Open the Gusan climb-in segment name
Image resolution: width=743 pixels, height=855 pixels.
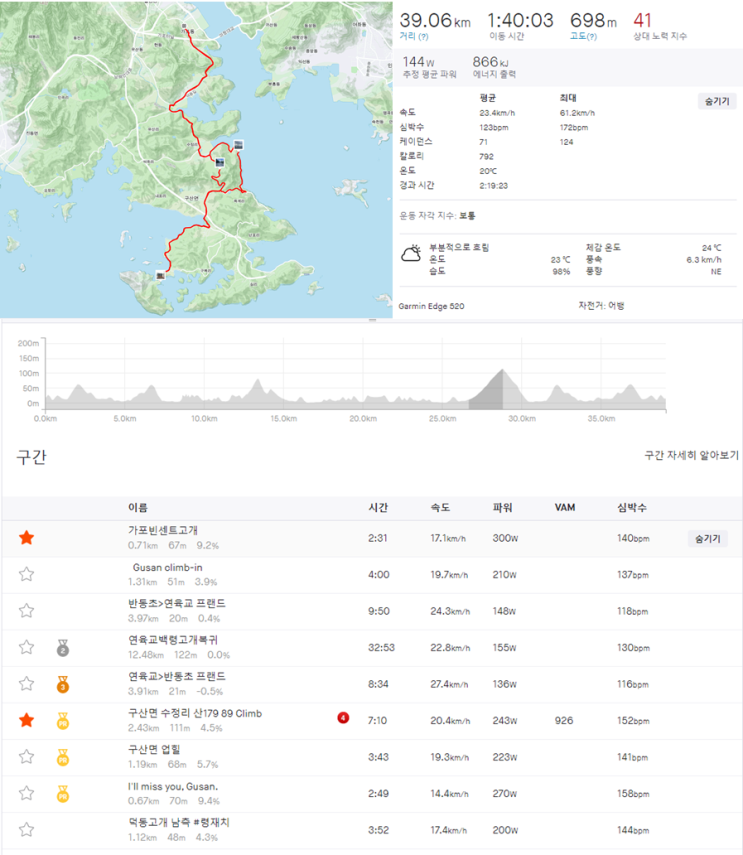pyautogui.click(x=167, y=567)
